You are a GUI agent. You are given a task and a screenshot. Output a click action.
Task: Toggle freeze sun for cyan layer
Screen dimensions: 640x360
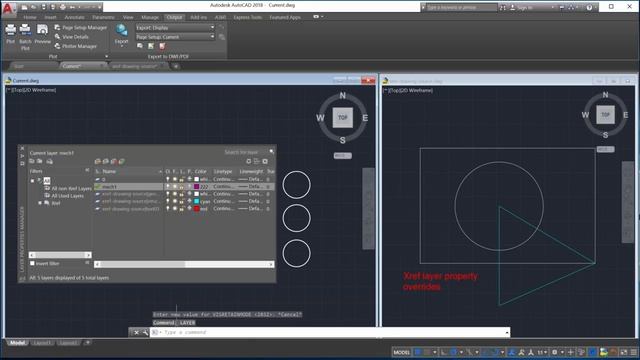[175, 201]
